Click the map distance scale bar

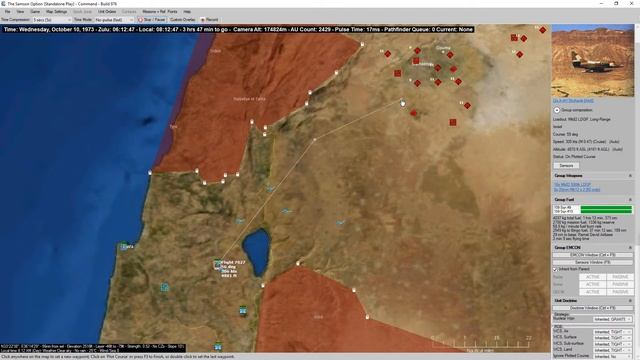pos(482,344)
